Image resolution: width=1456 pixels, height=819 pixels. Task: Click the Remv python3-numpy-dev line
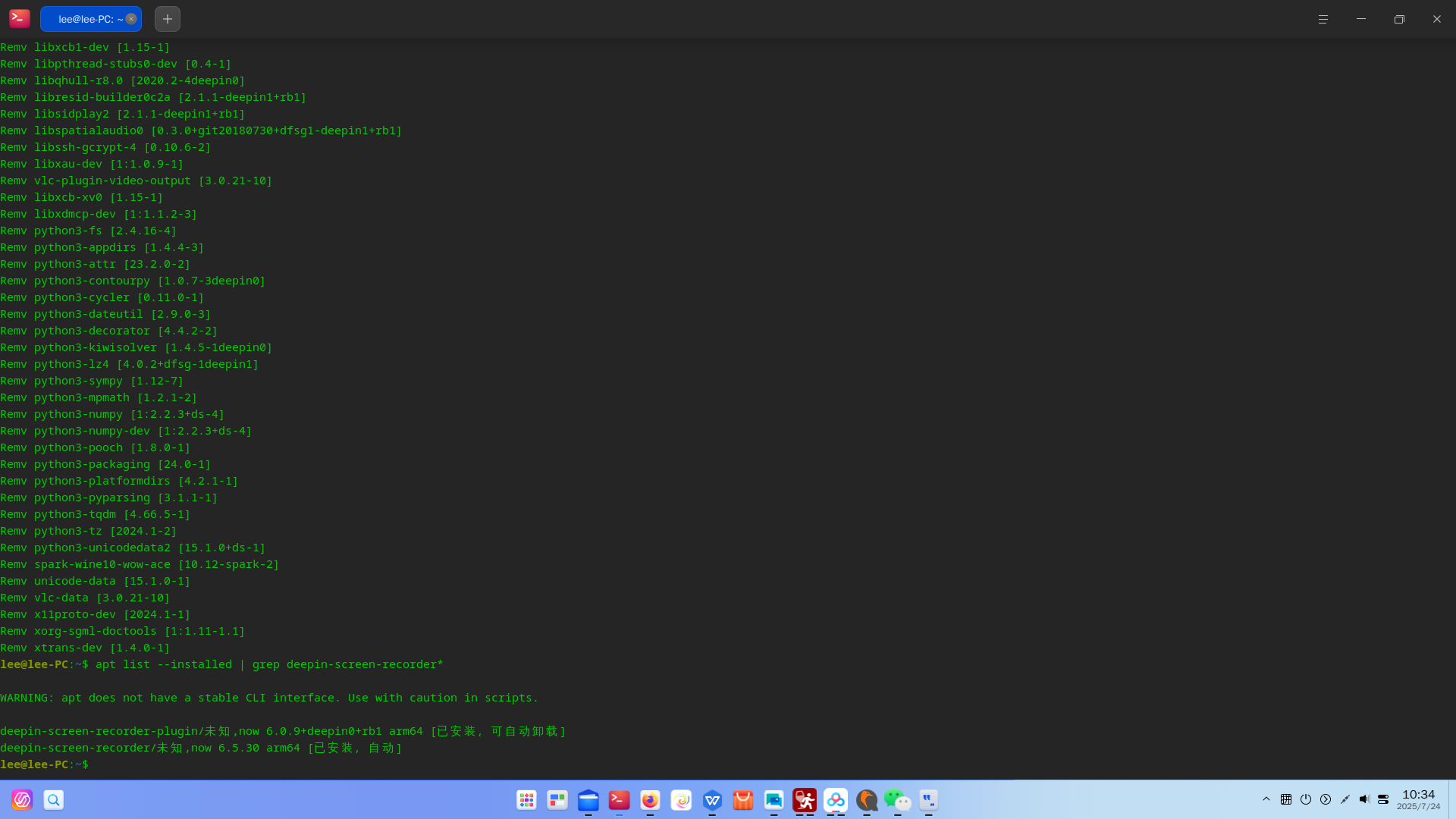pyautogui.click(x=126, y=431)
